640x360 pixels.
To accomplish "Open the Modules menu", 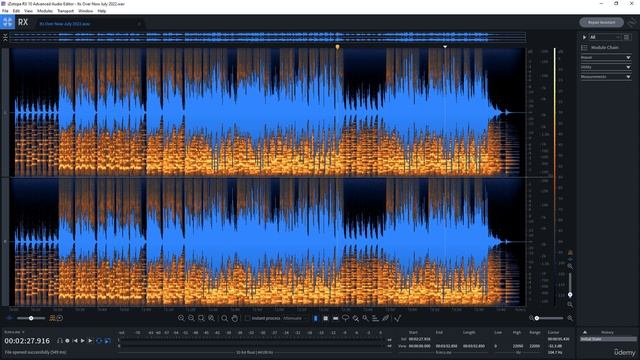I will pyautogui.click(x=45, y=11).
